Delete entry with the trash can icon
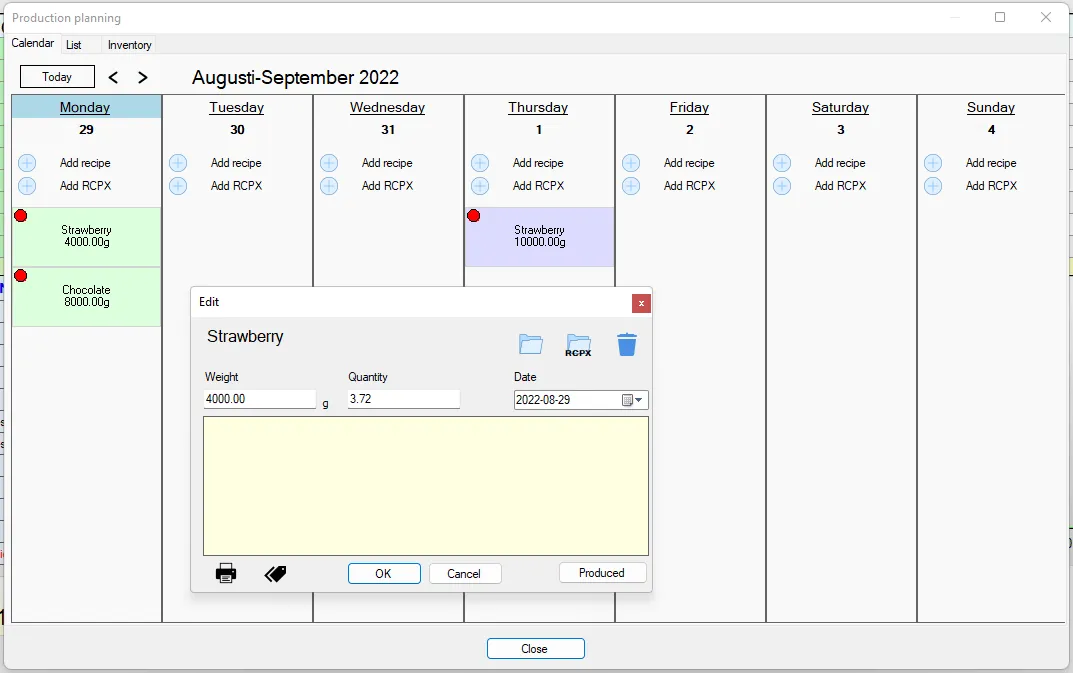 [627, 344]
